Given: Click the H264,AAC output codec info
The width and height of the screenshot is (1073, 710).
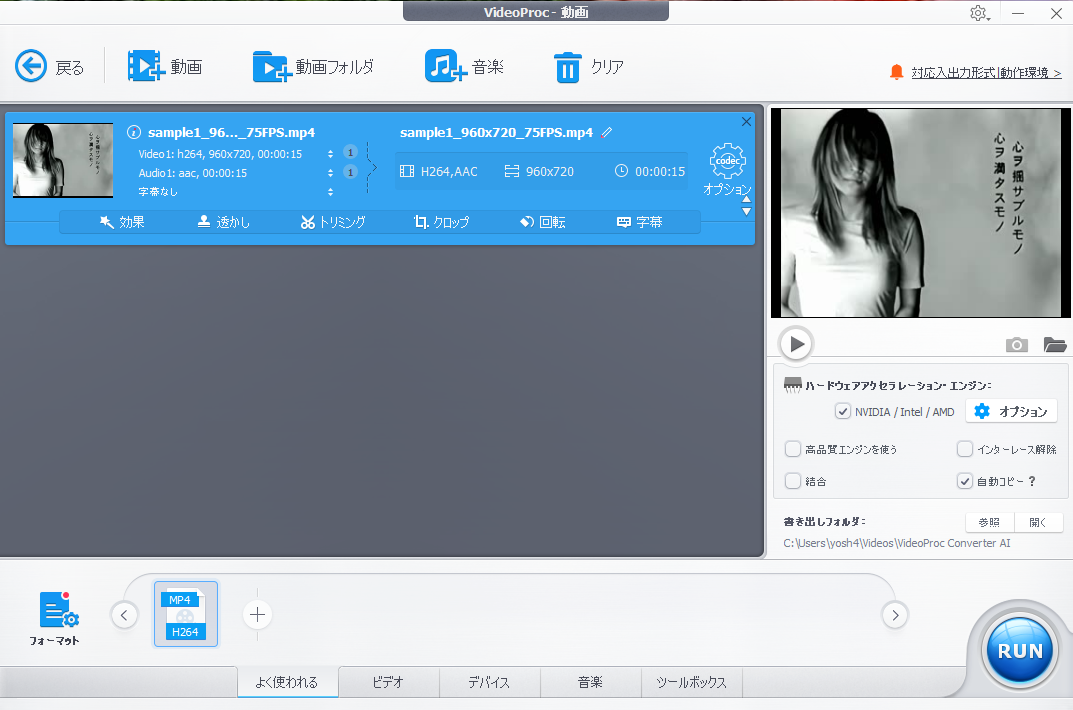Looking at the screenshot, I should [x=439, y=171].
